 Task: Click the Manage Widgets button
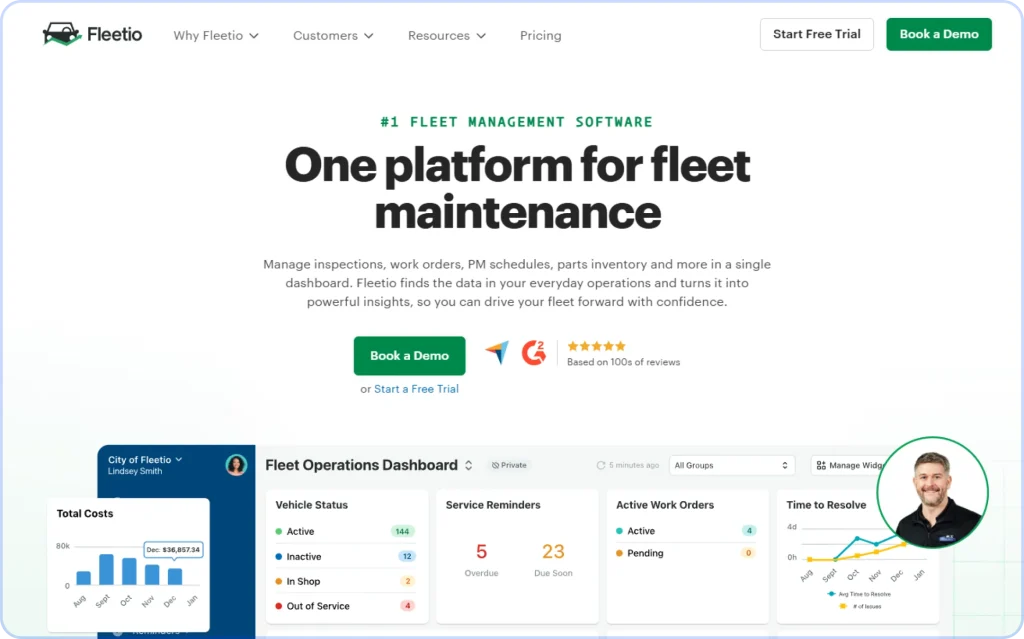coord(848,465)
